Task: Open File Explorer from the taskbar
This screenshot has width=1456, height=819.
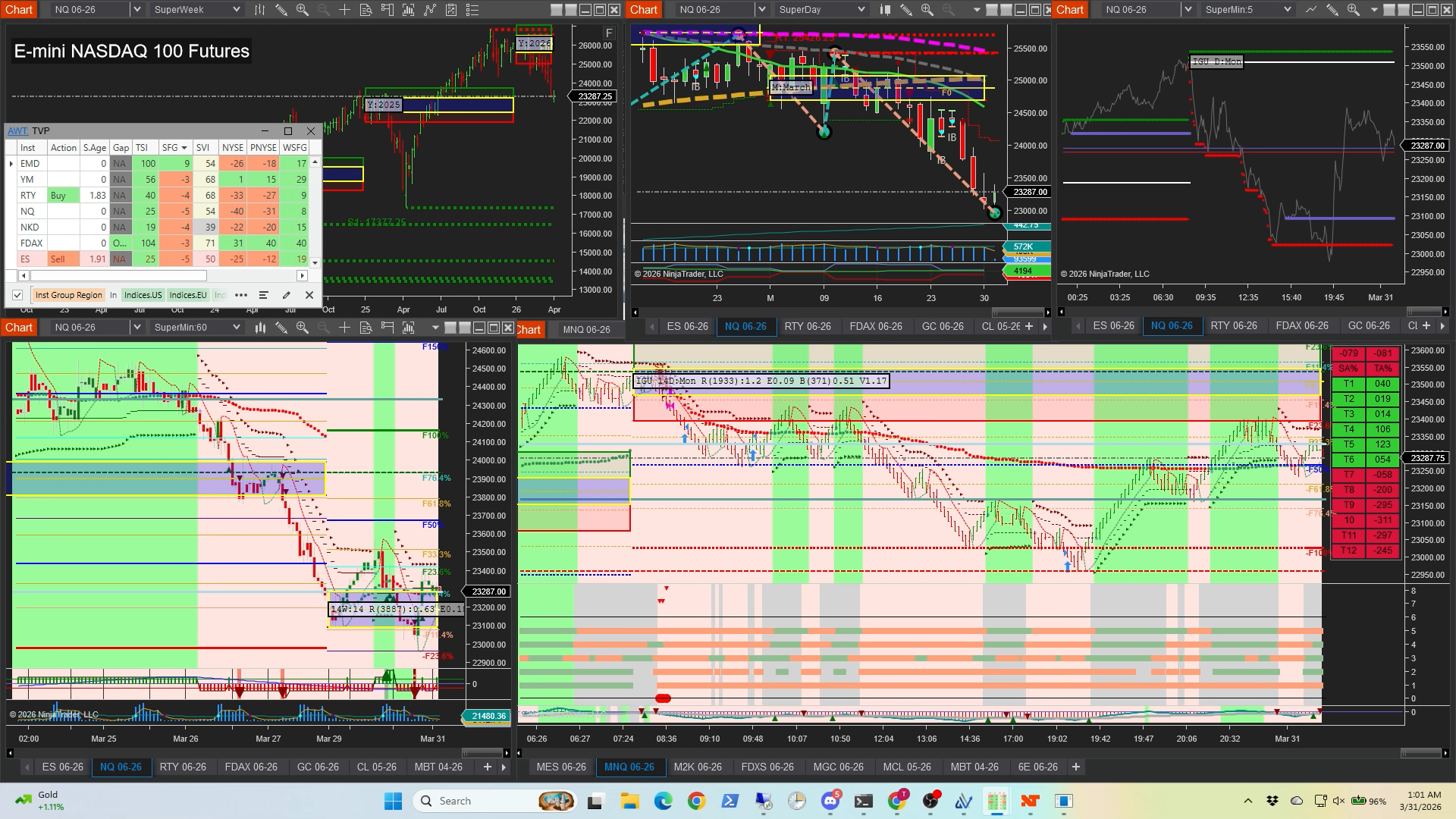Action: [629, 801]
